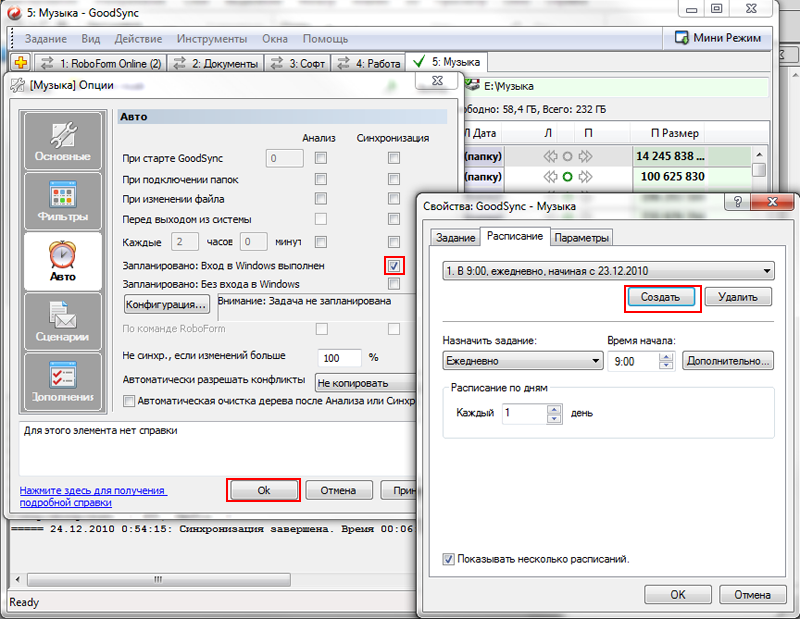
Task: Click Каждые часов field with 2
Action: pos(184,241)
